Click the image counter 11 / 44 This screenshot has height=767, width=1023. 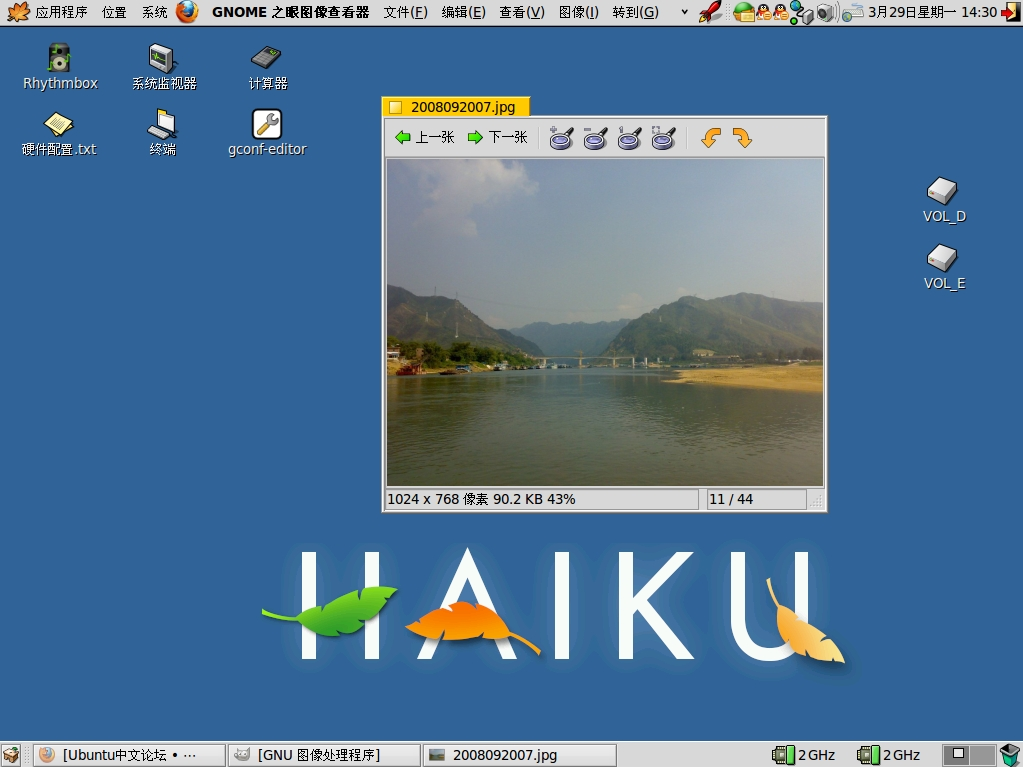(x=731, y=499)
